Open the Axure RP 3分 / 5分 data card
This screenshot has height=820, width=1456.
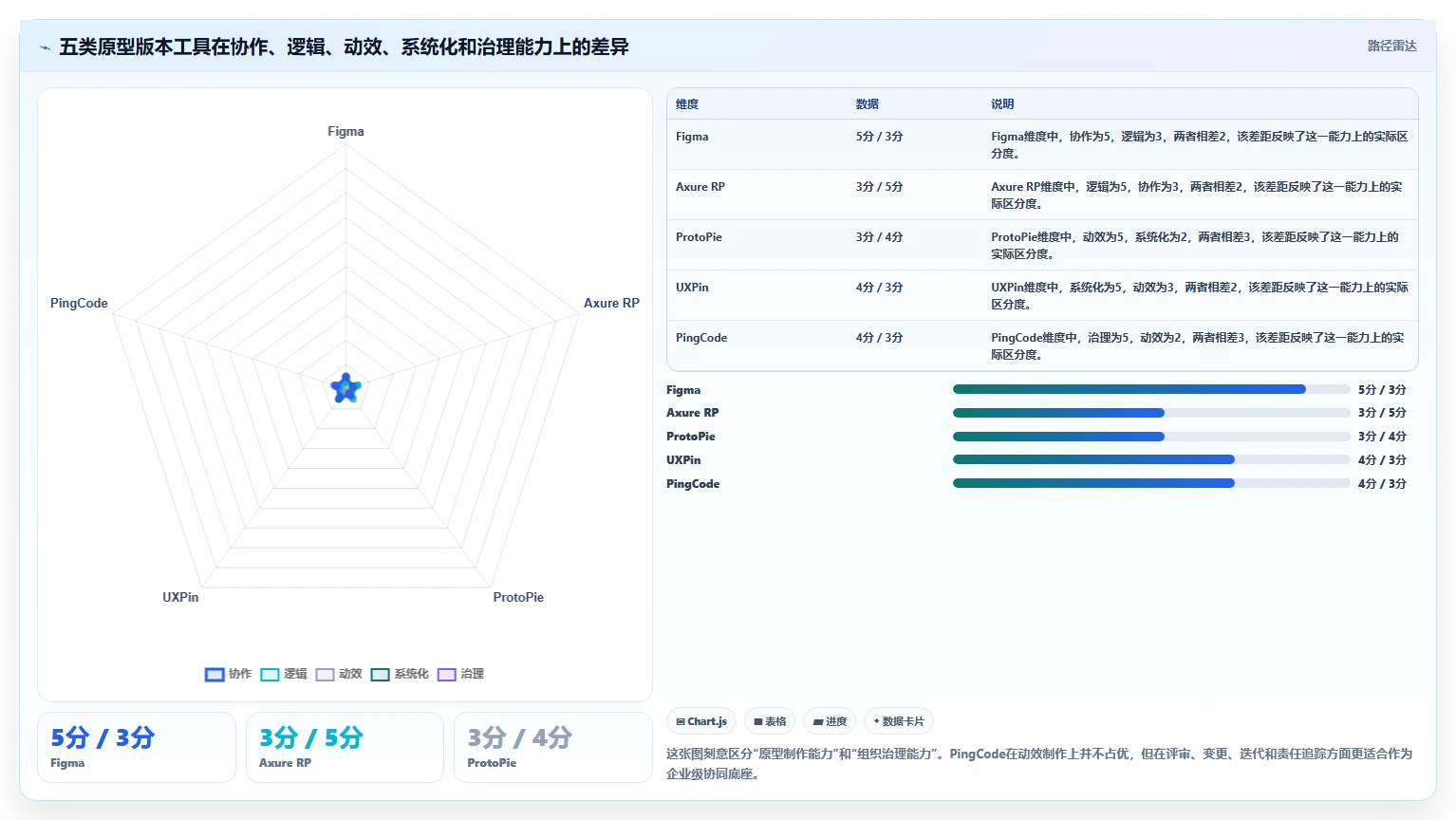coord(345,748)
